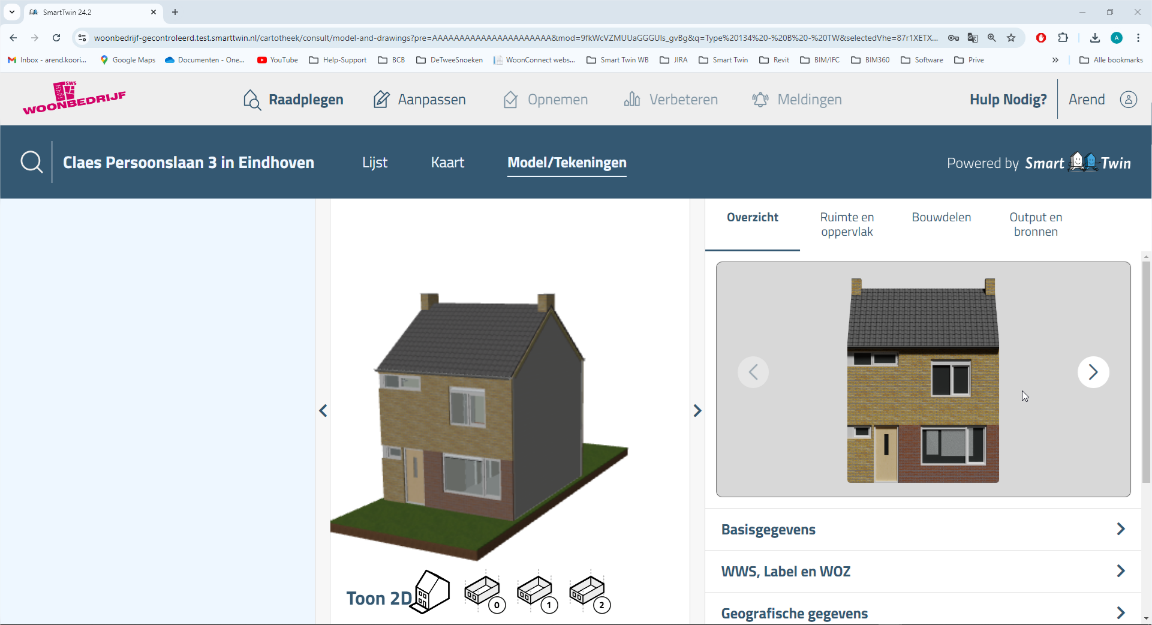Go to next image in carousel
Viewport: 1152px width, 625px height.
pyautogui.click(x=1093, y=372)
